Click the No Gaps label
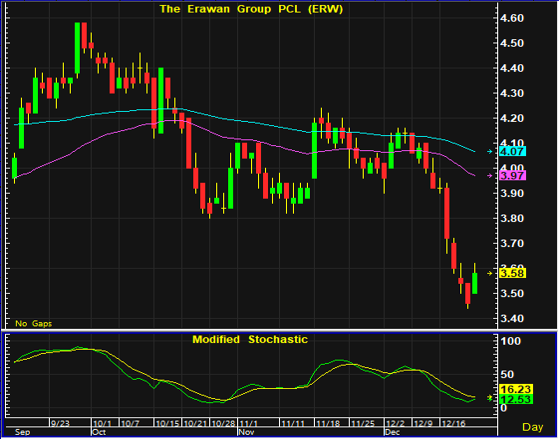The width and height of the screenshot is (559, 439). coord(34,324)
